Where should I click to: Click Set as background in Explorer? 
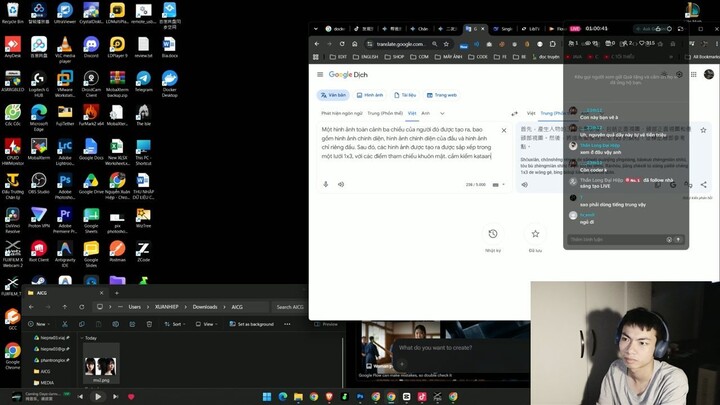coord(251,324)
